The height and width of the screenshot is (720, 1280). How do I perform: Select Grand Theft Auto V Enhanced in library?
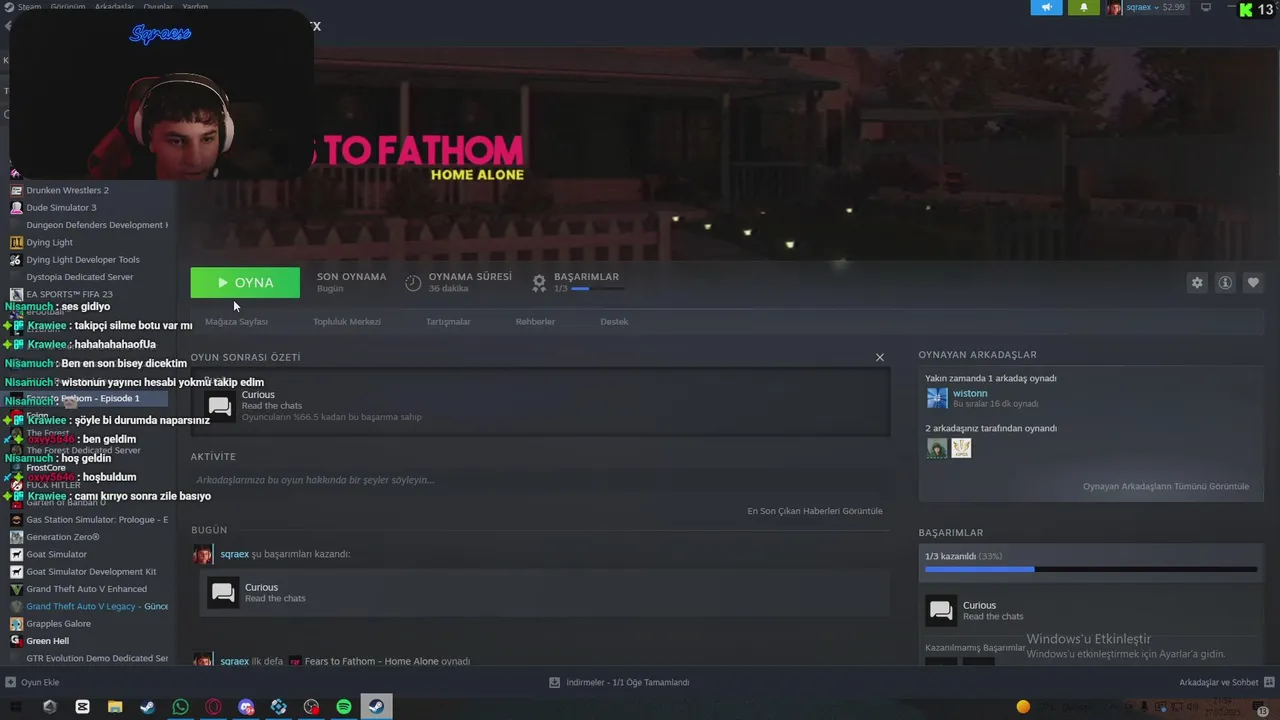[86, 589]
